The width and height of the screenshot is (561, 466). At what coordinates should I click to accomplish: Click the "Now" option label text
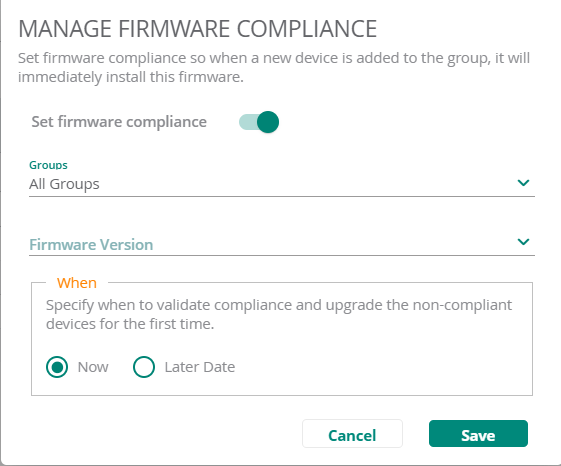coord(93,367)
